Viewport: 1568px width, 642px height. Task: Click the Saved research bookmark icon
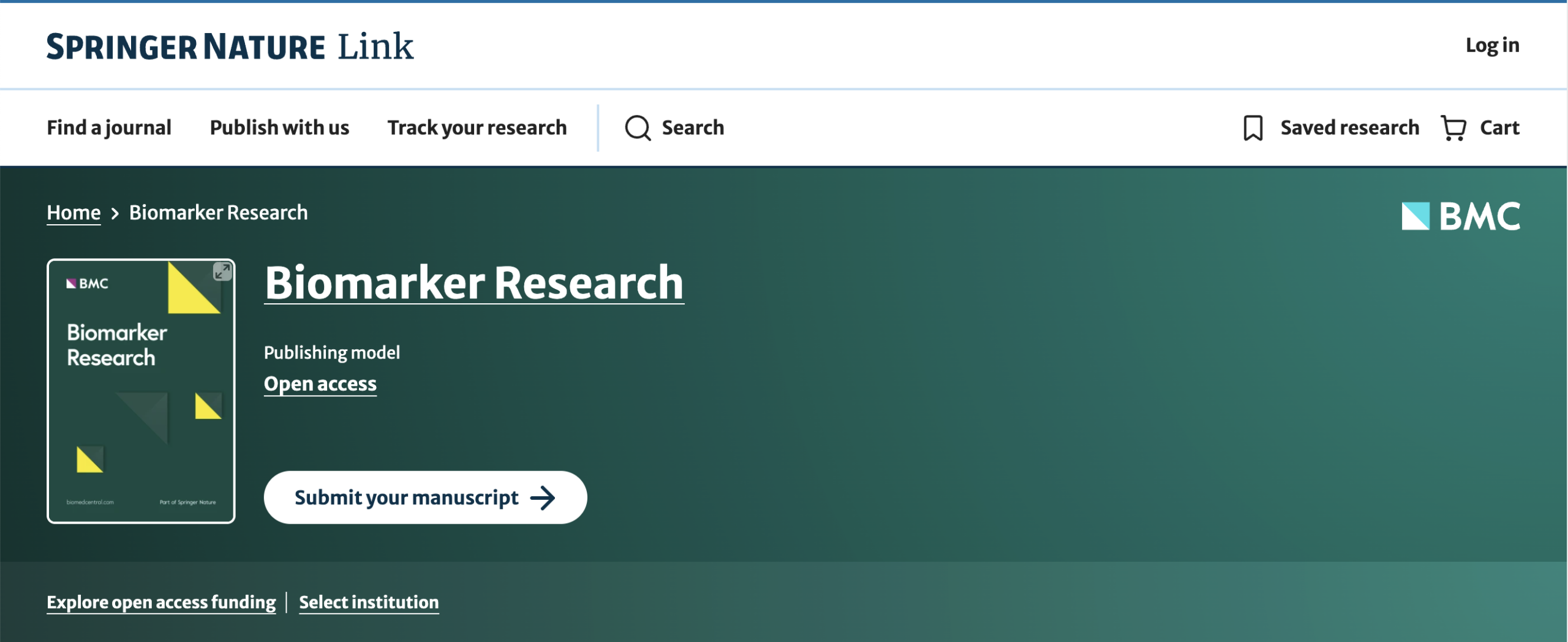[x=1253, y=128]
